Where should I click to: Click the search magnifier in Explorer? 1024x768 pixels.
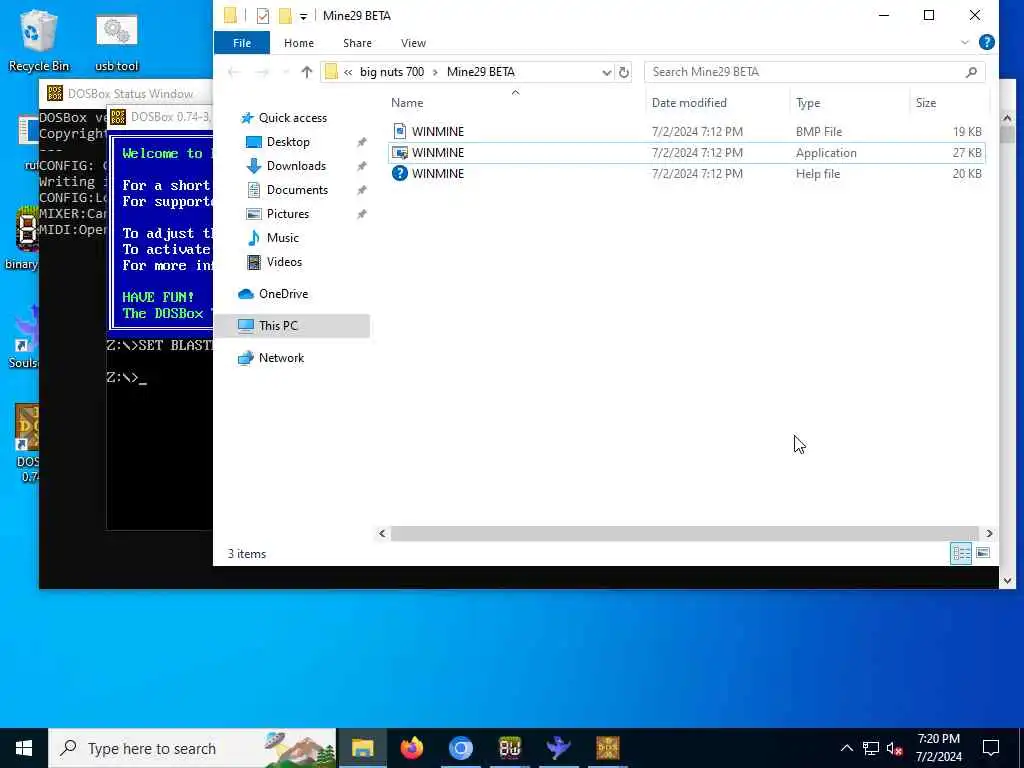[971, 72]
